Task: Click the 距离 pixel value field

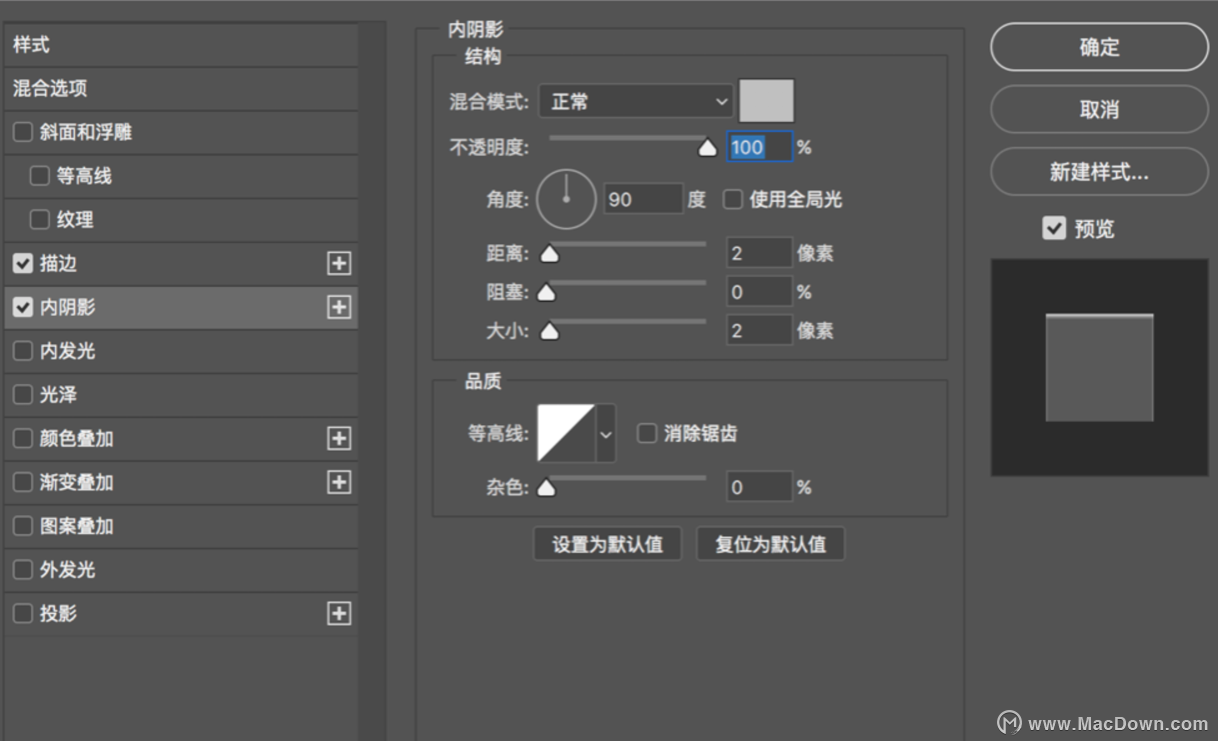Action: click(759, 253)
